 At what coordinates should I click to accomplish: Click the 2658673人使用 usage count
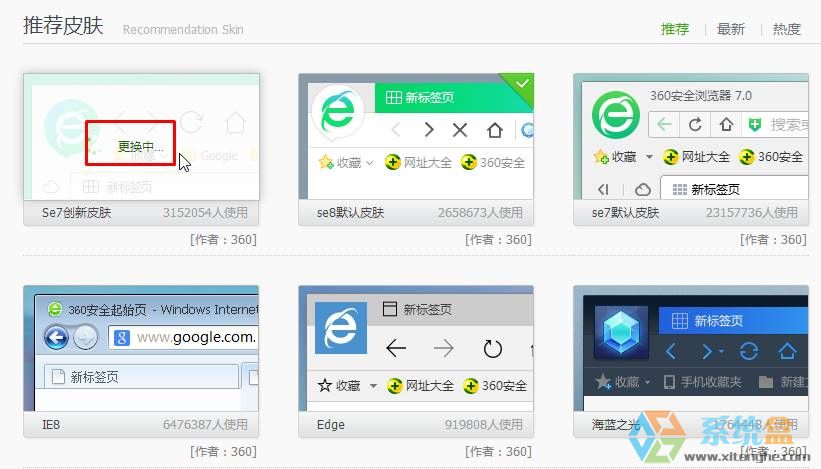click(x=480, y=213)
